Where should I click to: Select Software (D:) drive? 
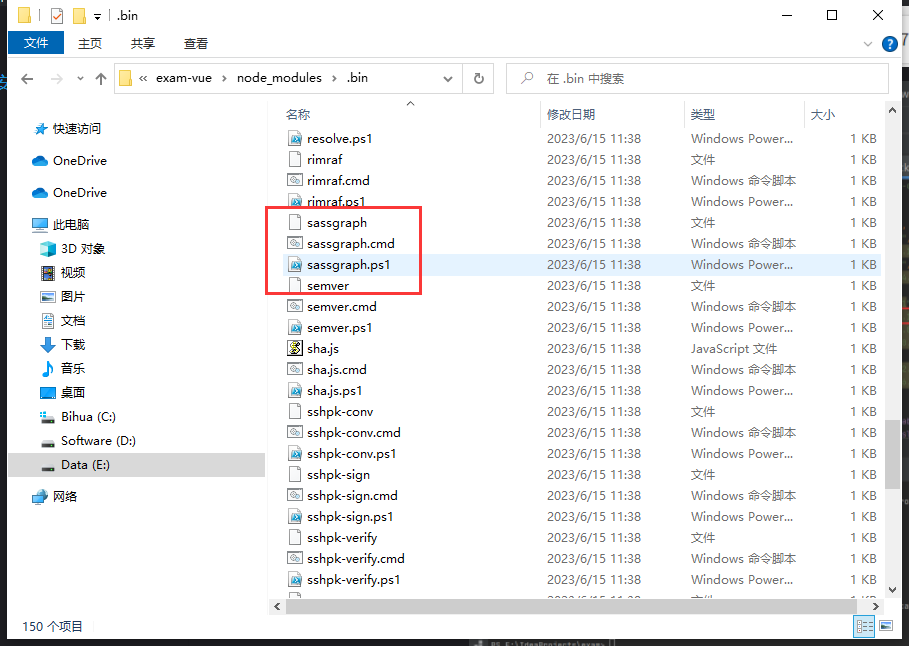pos(98,441)
